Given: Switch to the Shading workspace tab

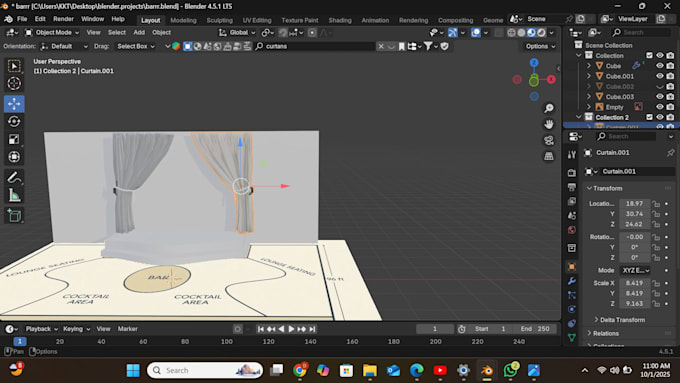Looking at the screenshot, I should 340,20.
